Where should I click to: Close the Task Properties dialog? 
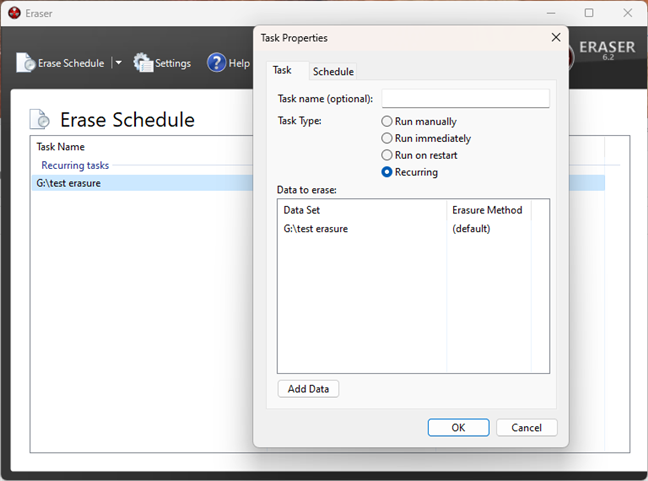coord(556,38)
